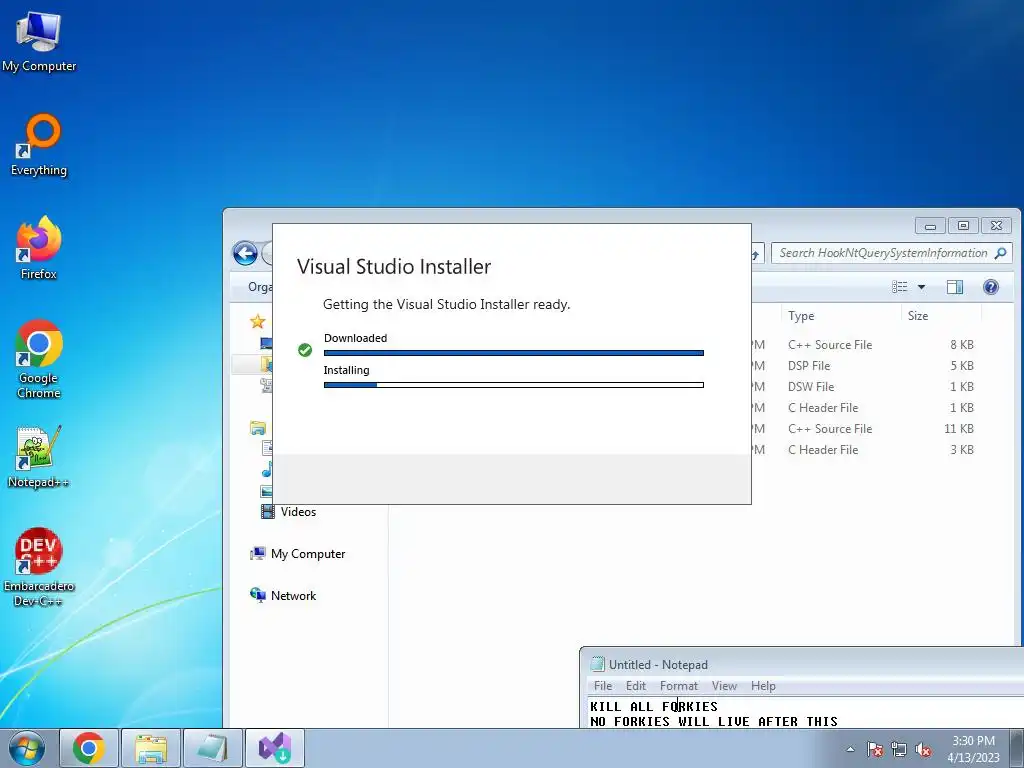Open the Everything search shortcut
1024x768 pixels.
(x=39, y=145)
